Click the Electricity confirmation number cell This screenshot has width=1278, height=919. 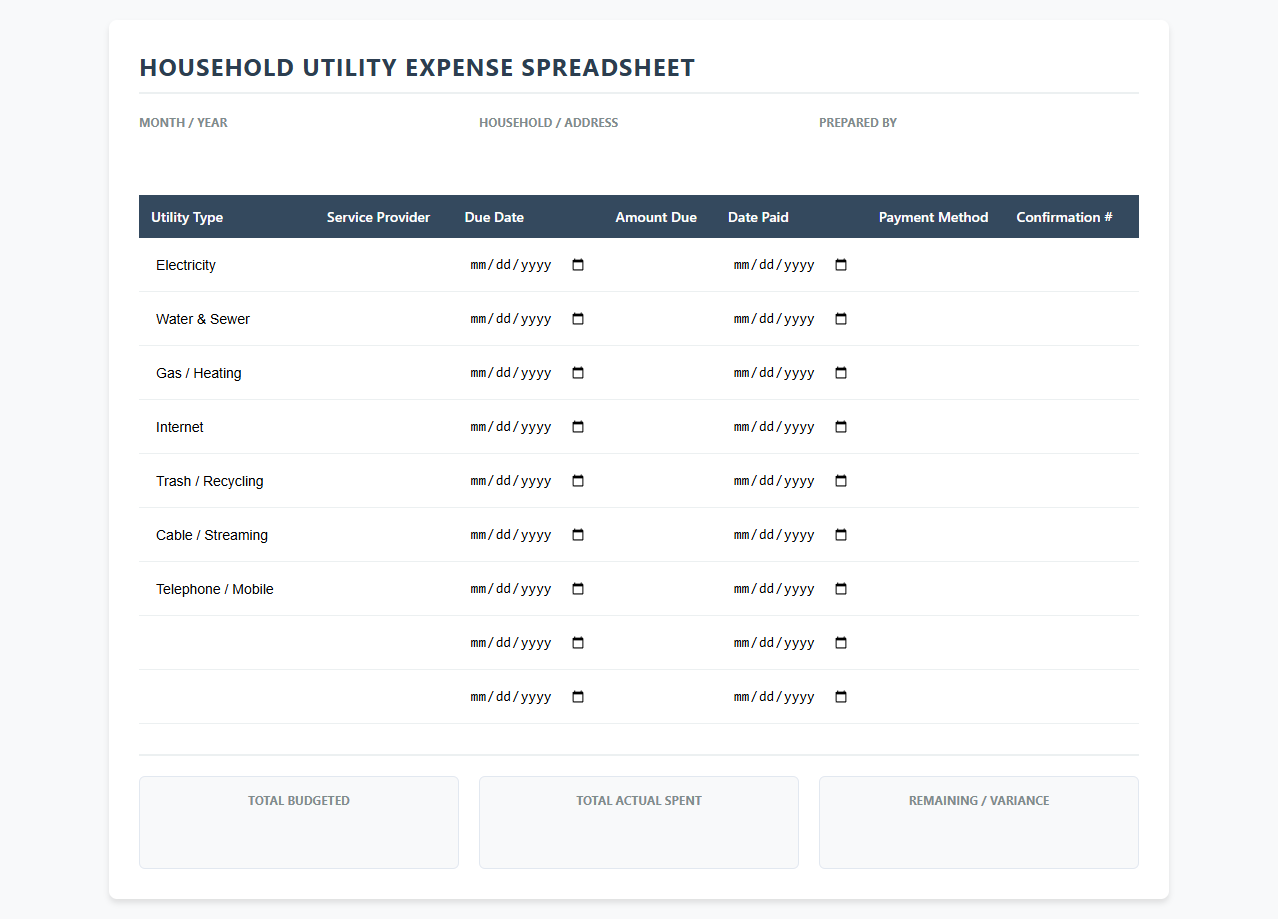click(x=1072, y=265)
